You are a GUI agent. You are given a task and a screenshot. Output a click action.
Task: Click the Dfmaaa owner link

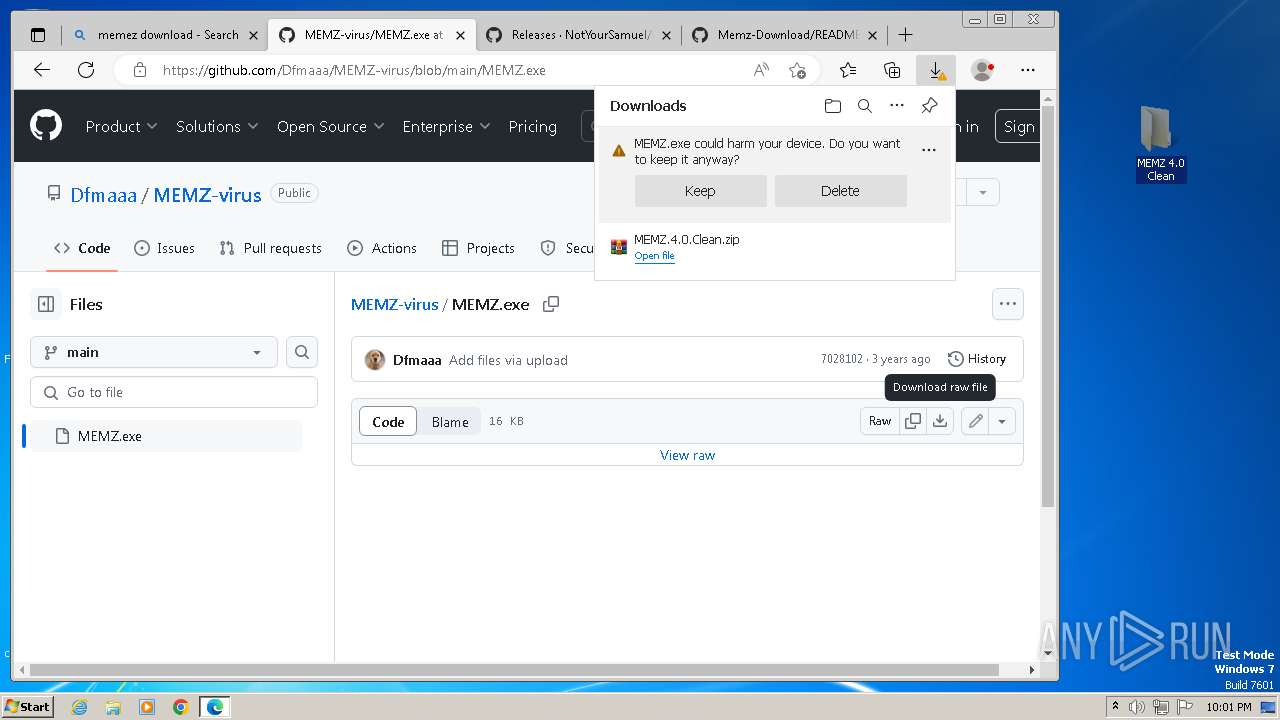pos(103,195)
